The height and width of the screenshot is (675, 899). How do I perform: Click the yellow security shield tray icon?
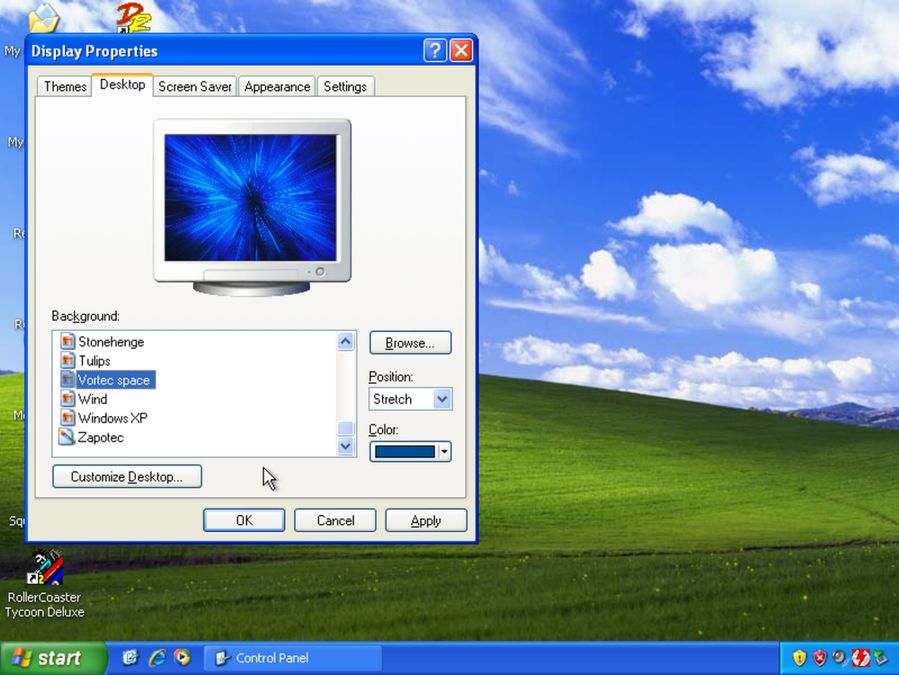tap(799, 657)
